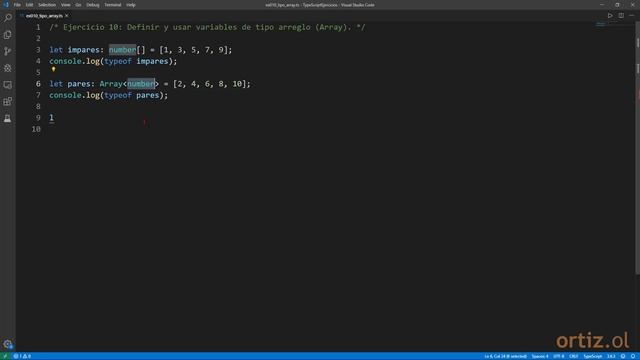Click line number 1 in gutter

tap(38, 27)
